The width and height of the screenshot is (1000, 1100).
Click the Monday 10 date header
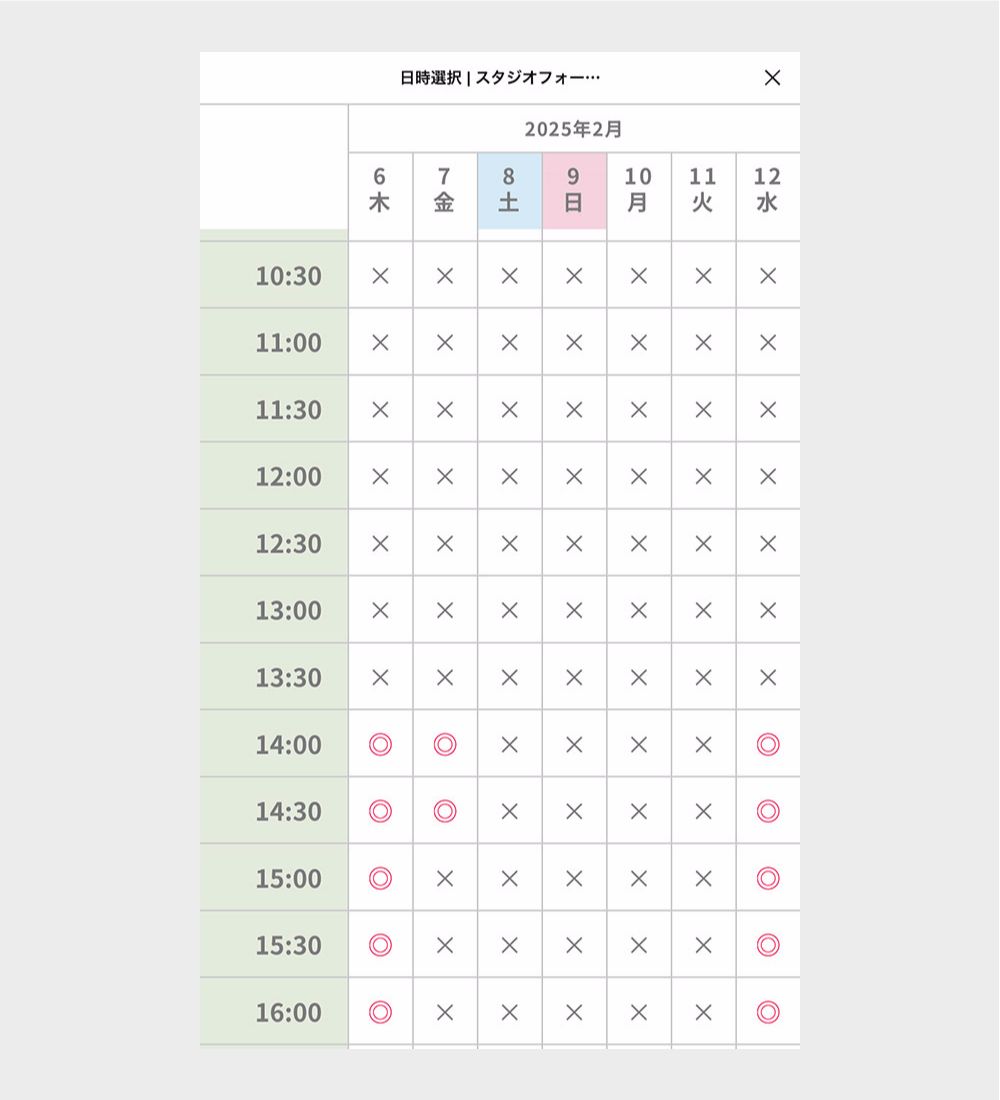tap(639, 191)
